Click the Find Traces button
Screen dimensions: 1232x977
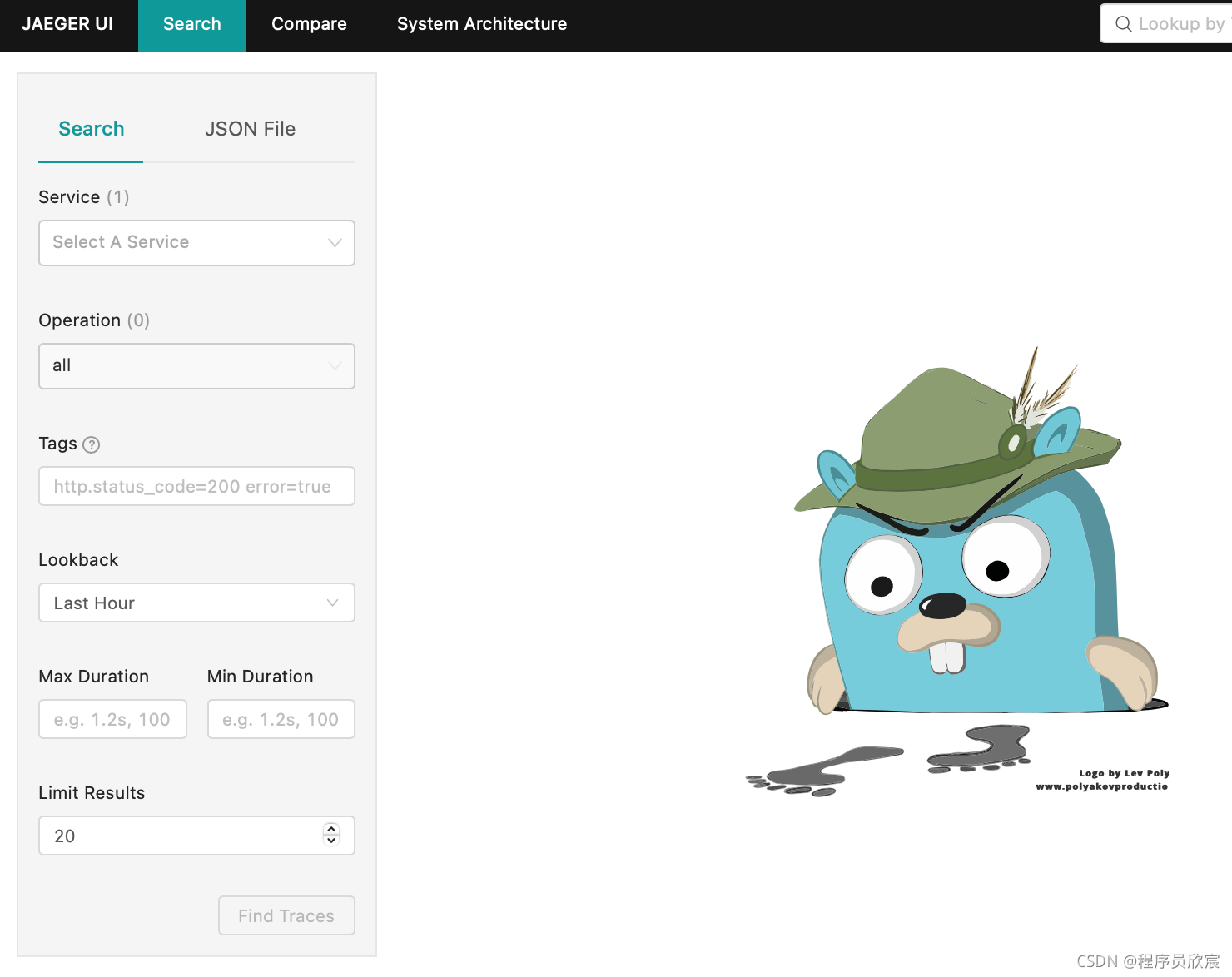point(286,915)
